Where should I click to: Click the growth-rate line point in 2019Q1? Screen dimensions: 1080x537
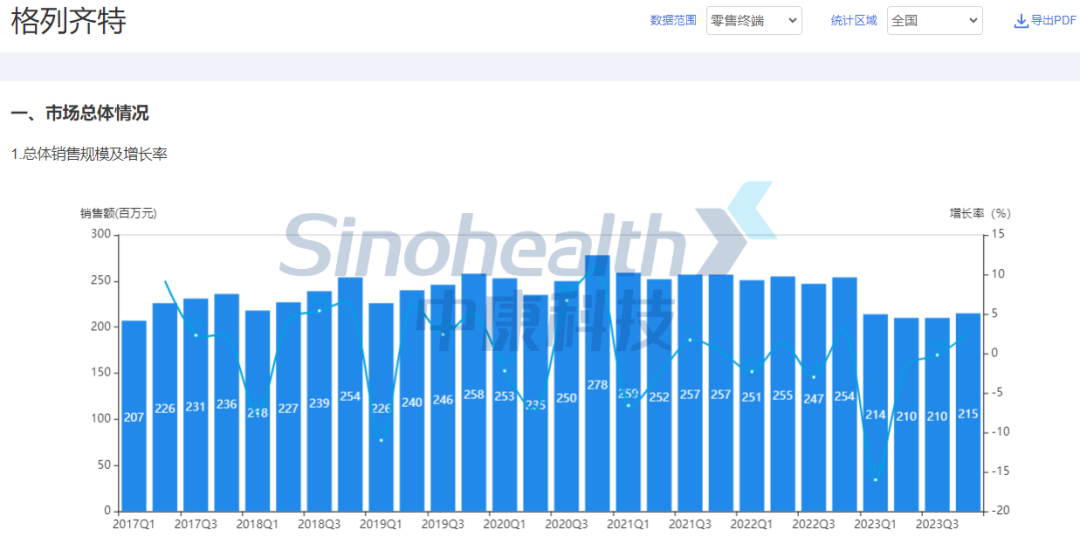[x=382, y=440]
